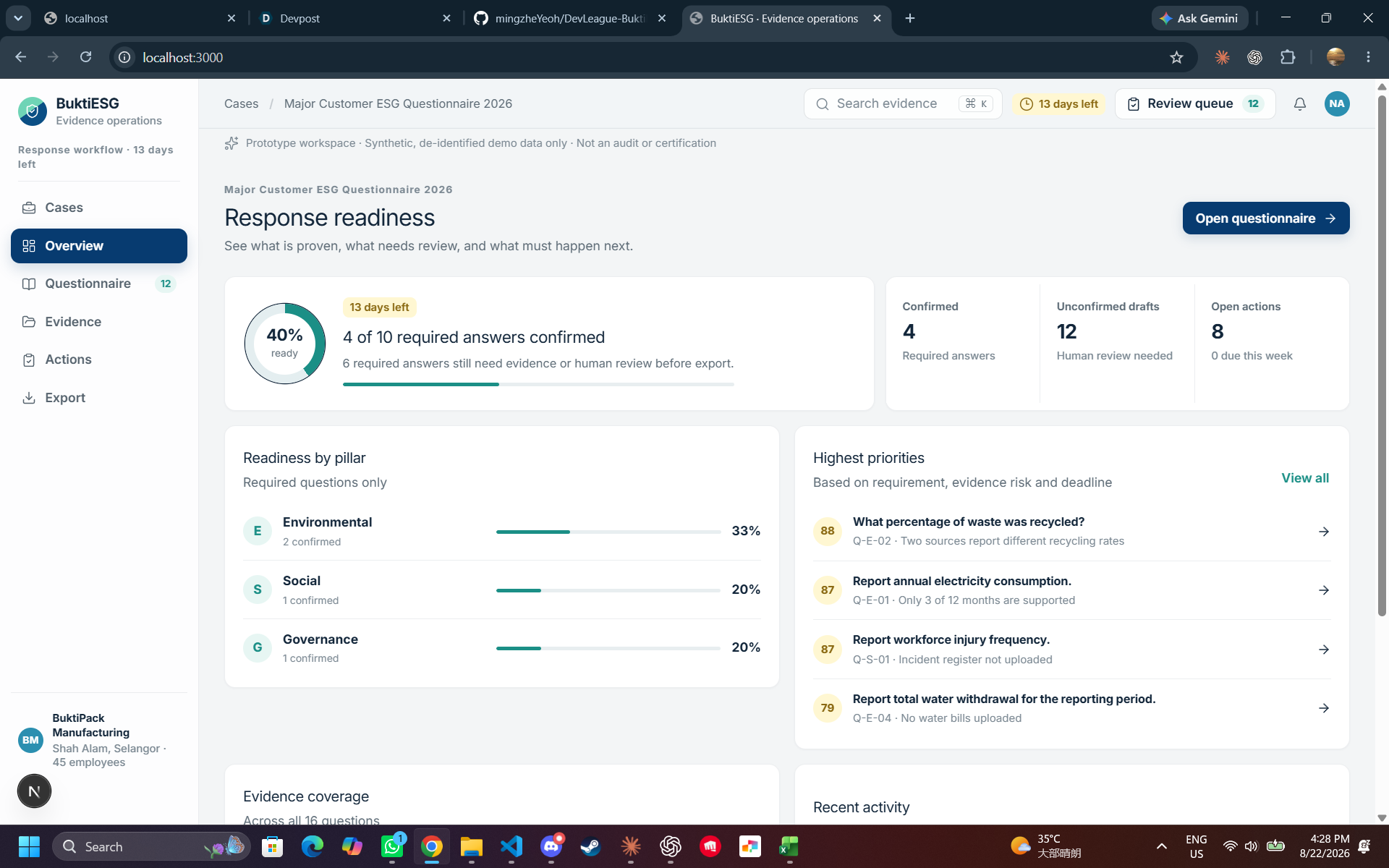
Task: Open Questionnaire sidebar item
Action: coord(99,284)
